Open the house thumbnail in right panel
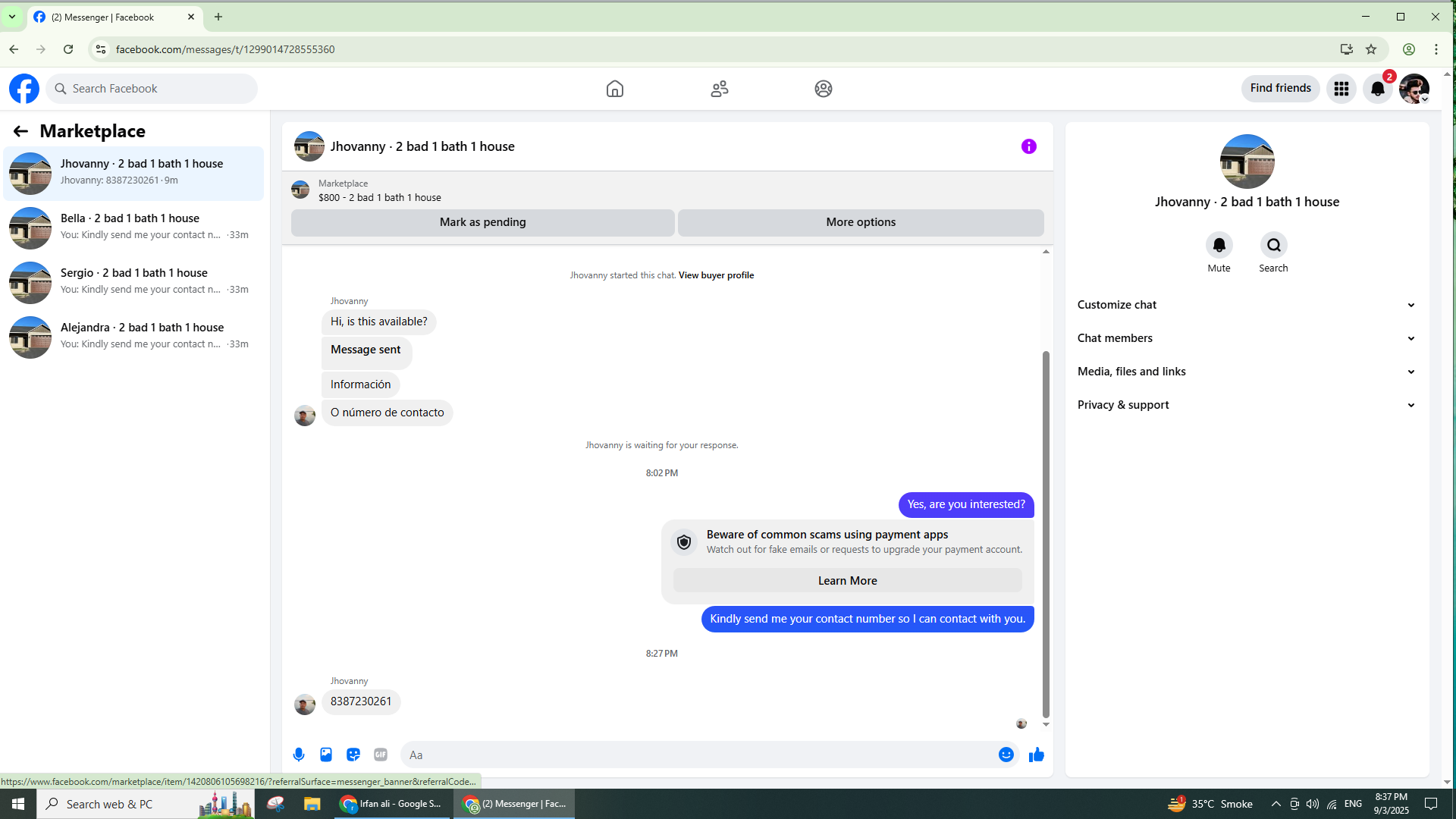1456x819 pixels. 1247,162
